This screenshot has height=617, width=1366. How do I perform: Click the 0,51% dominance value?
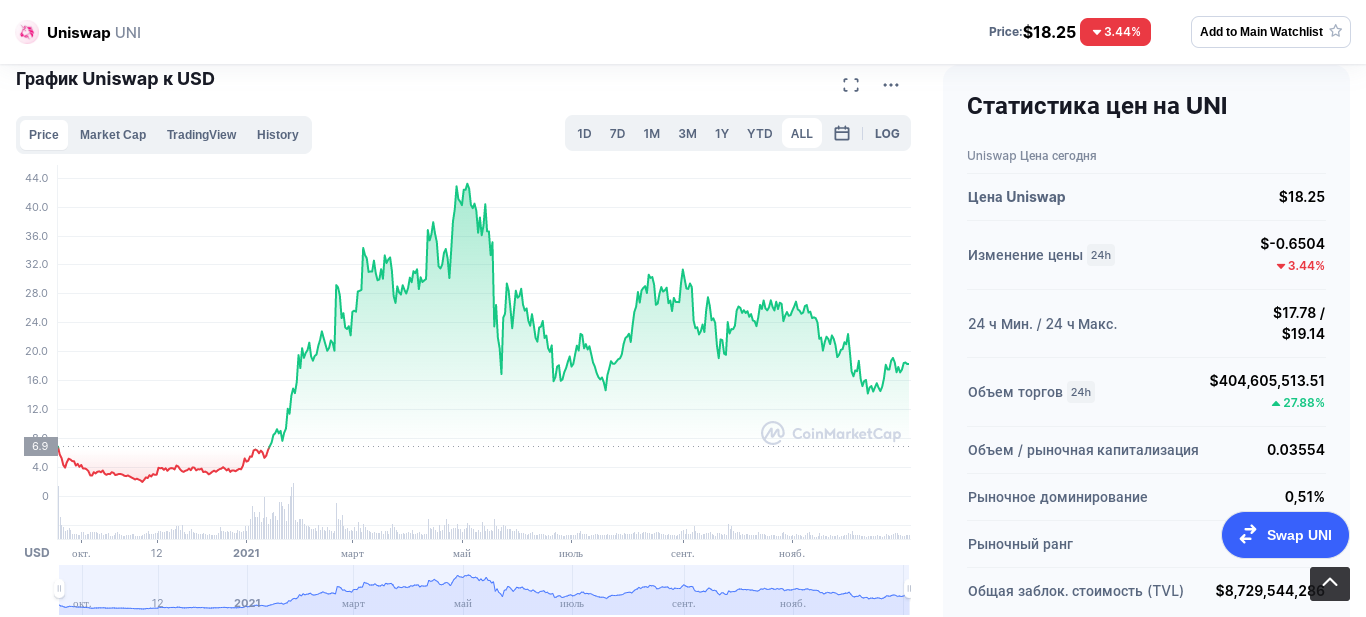pyautogui.click(x=1305, y=497)
